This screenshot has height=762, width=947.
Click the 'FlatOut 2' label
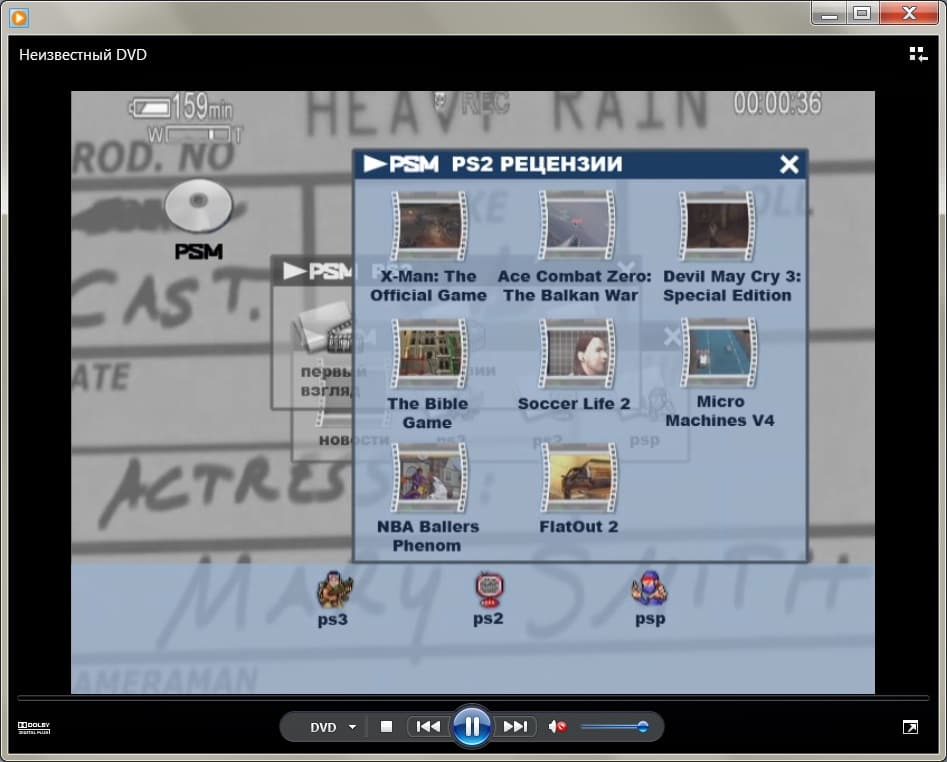(579, 527)
